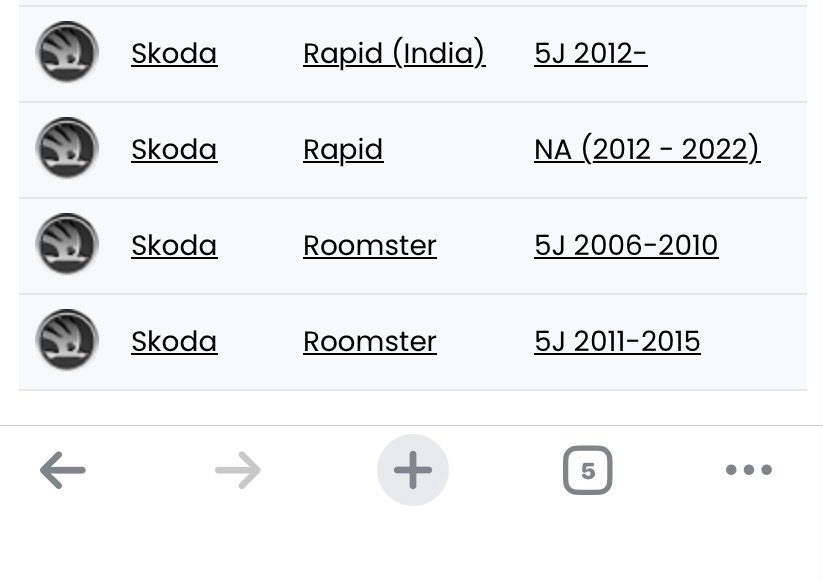Click Skoda logo in Rapid (India) row

[67, 52]
